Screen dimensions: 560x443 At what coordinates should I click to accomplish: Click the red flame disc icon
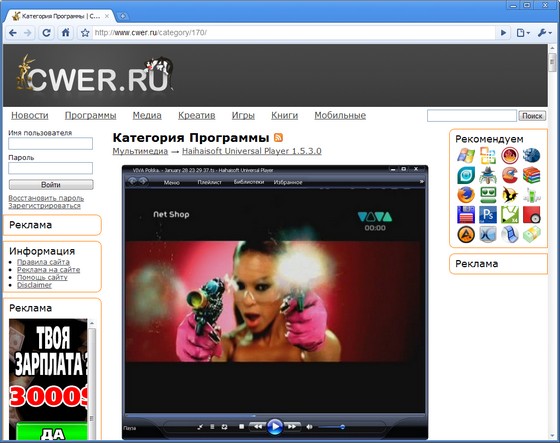click(x=510, y=155)
